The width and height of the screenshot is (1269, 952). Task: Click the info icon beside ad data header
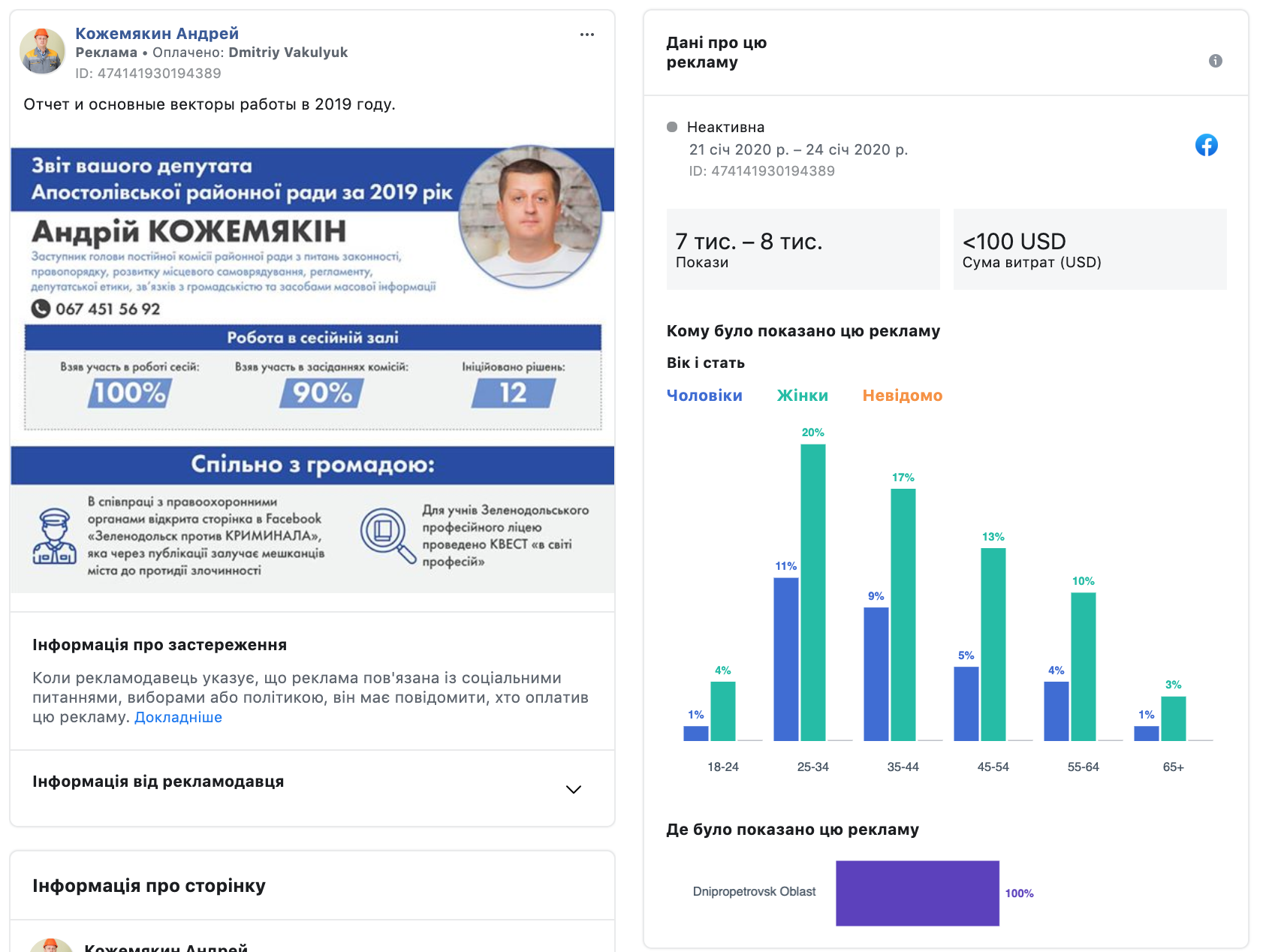(x=1215, y=61)
